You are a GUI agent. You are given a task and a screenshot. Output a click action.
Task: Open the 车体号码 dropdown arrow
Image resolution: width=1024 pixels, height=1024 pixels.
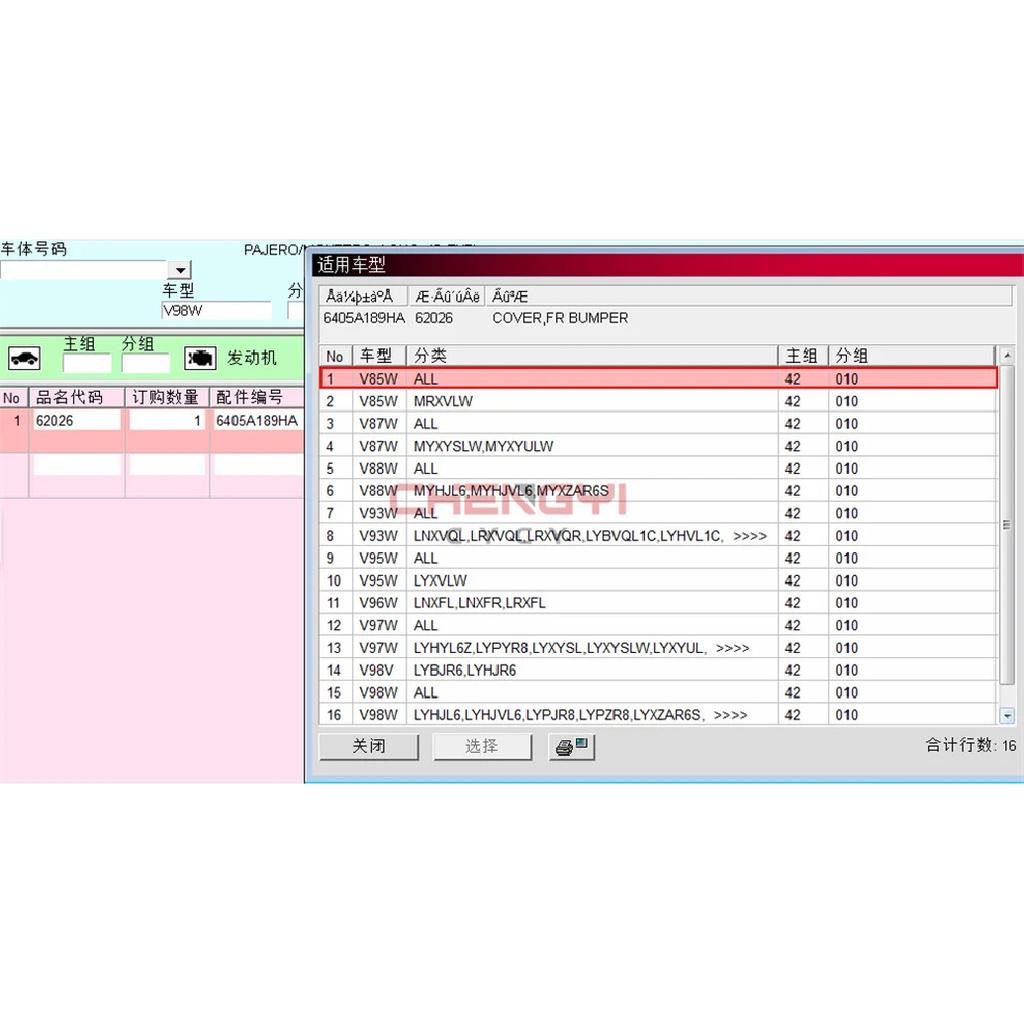click(x=180, y=270)
